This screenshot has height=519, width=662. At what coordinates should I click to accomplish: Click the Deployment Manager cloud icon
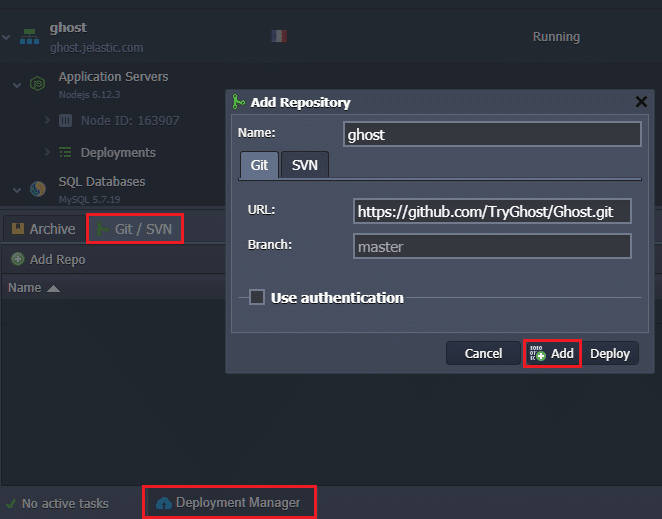pos(164,503)
